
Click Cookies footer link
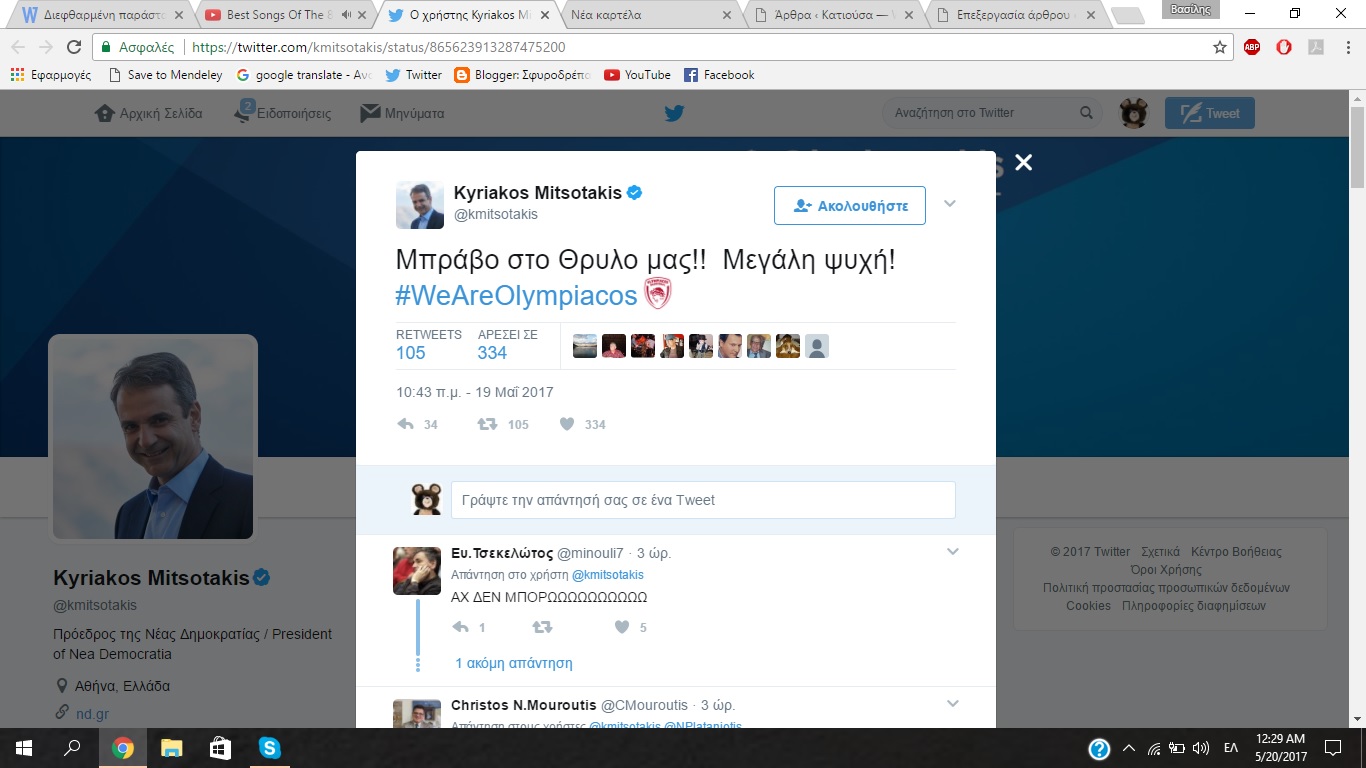click(1088, 606)
